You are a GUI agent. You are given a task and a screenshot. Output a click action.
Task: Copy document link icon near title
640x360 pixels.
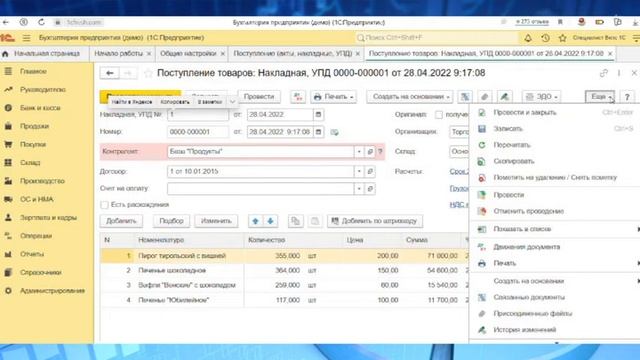click(x=604, y=73)
